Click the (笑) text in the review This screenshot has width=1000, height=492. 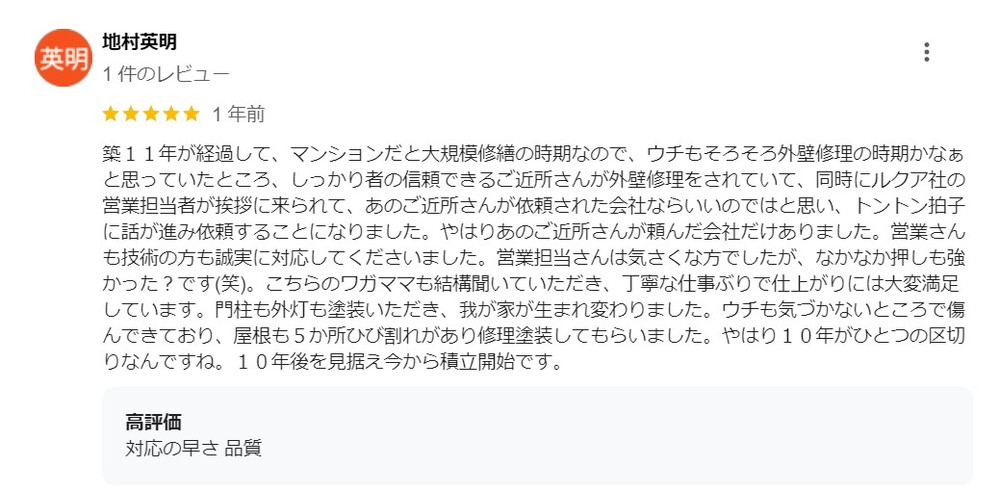pyautogui.click(x=233, y=283)
